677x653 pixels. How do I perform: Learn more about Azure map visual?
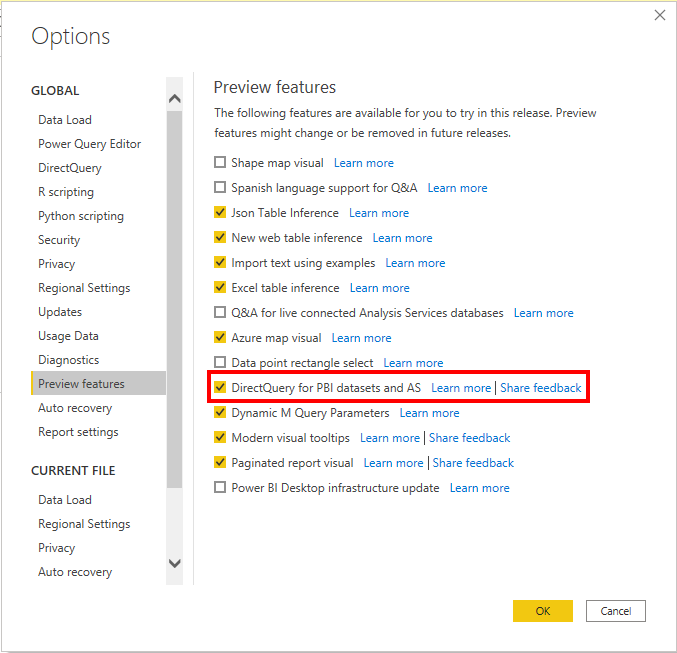[361, 338]
